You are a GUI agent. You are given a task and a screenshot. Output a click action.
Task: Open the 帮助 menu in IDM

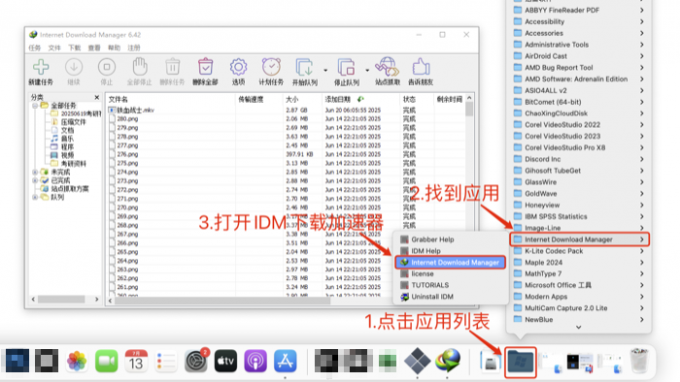pos(114,48)
